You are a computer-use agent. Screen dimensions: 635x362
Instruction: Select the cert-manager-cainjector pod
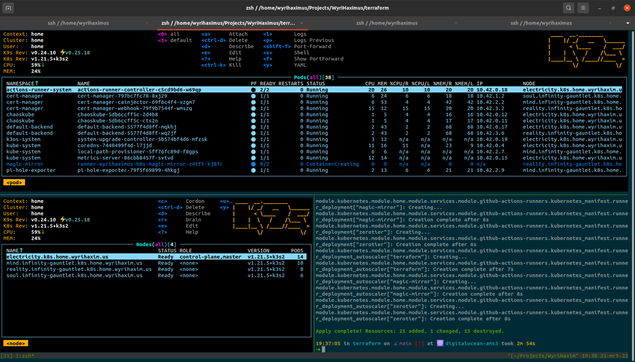click(136, 102)
